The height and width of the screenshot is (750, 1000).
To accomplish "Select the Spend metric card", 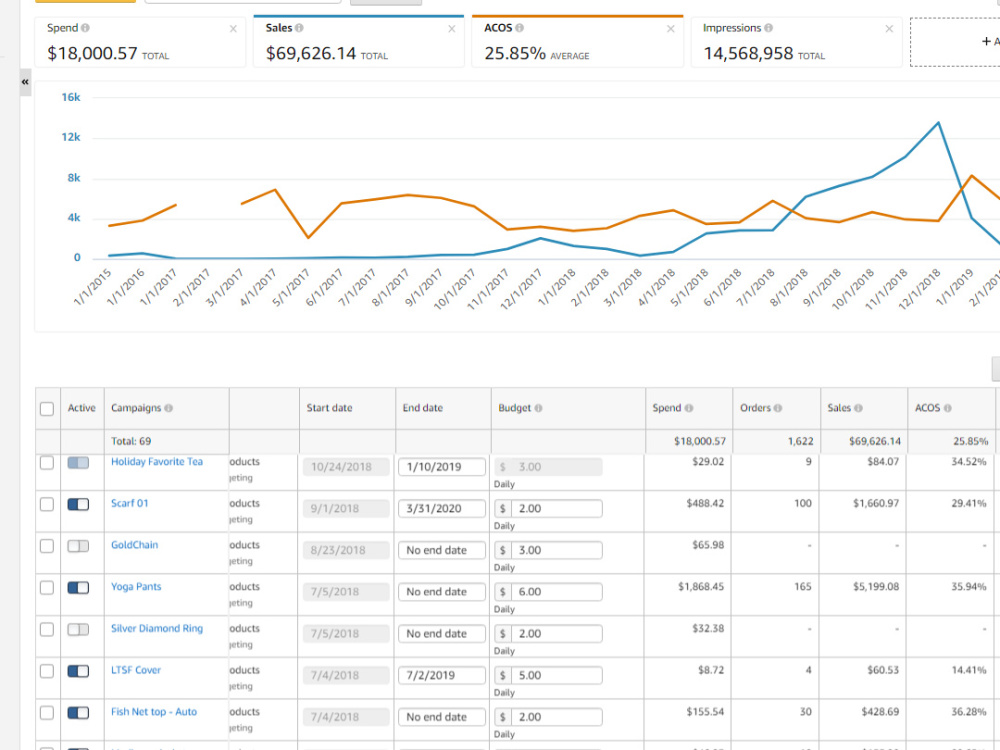I will pos(140,41).
